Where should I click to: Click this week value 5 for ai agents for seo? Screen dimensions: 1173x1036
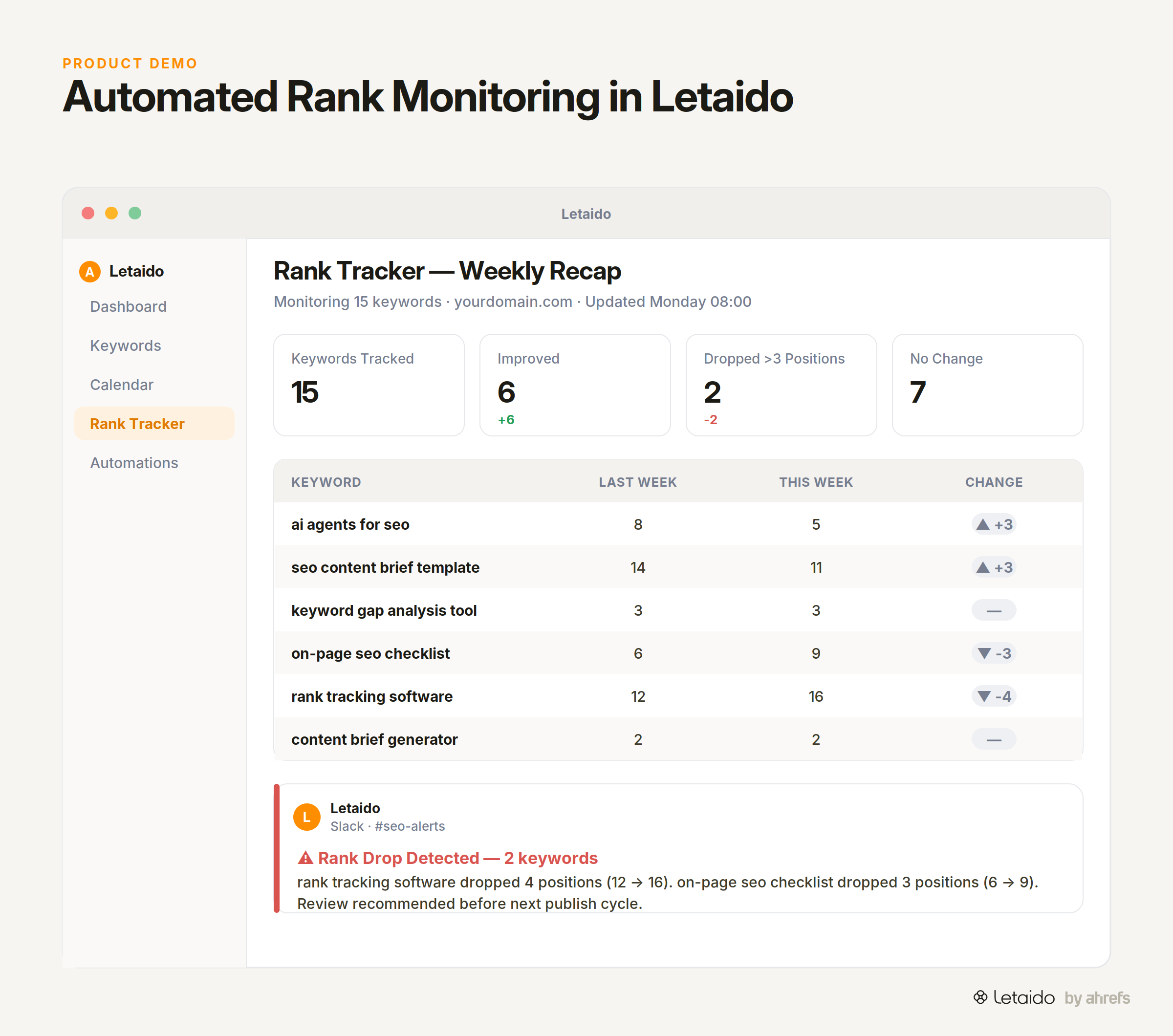pos(815,524)
